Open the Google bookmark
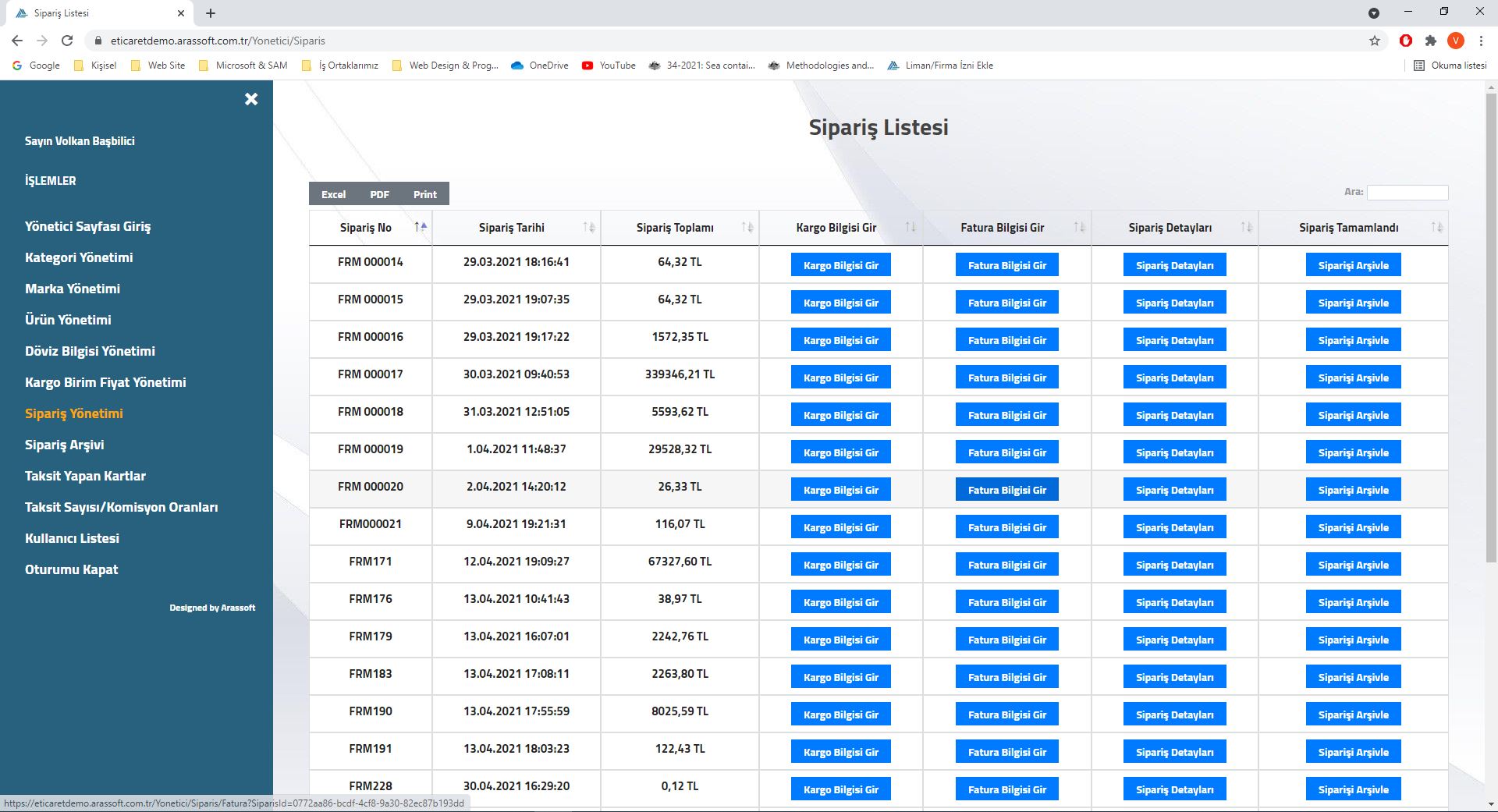Screen dimensions: 1498x812 (37, 66)
